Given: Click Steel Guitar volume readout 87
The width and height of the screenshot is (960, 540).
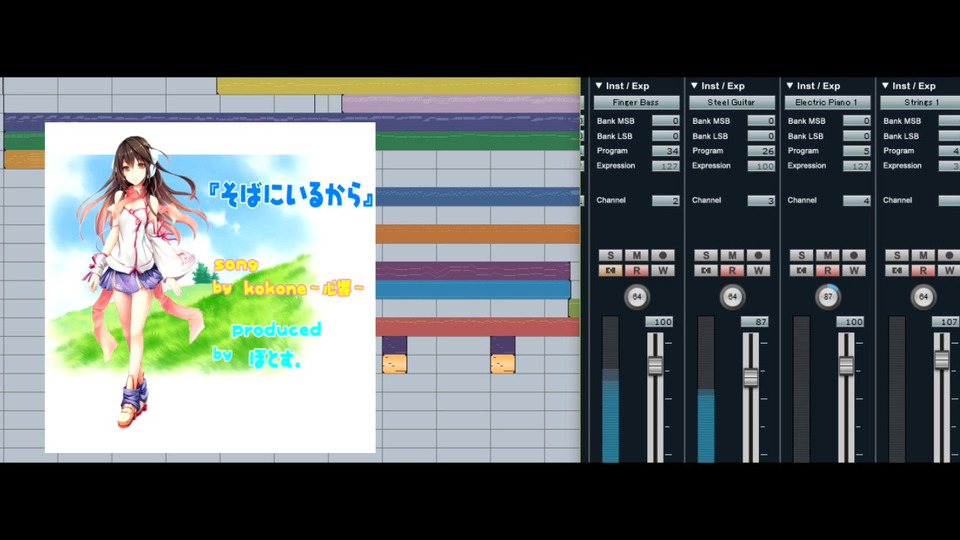Looking at the screenshot, I should (x=755, y=321).
